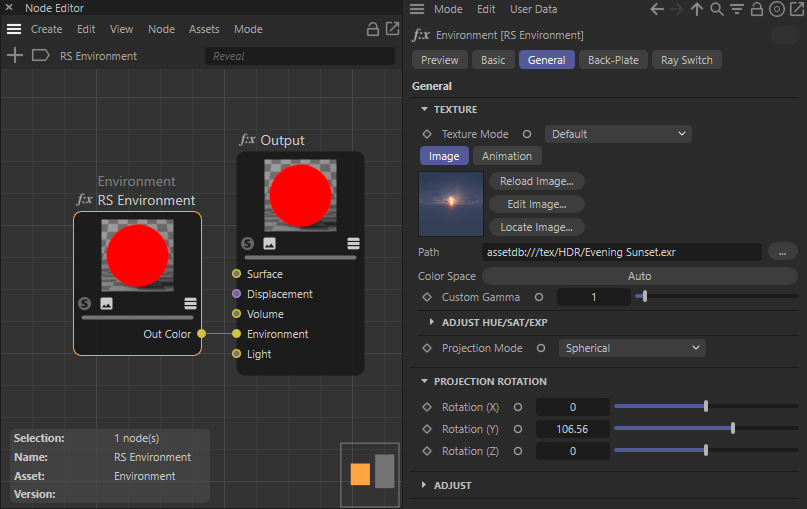The height and width of the screenshot is (509, 807).
Task: Toggle Custom Gamma keyframe diamond
Action: coord(427,297)
